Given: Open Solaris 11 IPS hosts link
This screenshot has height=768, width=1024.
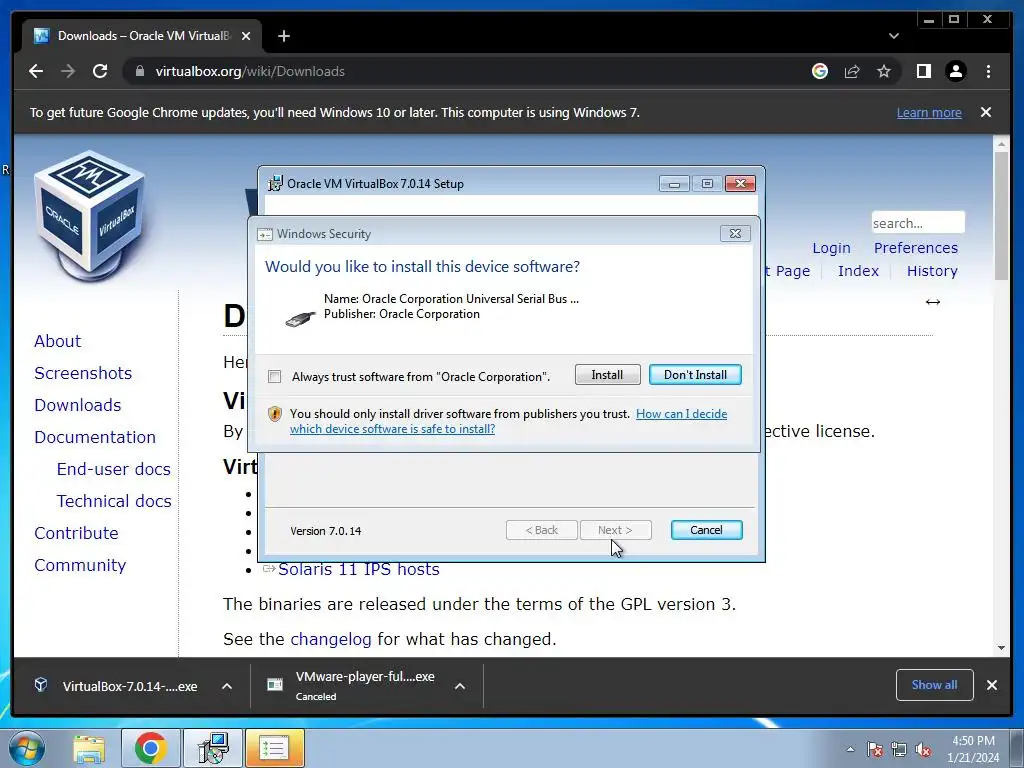Looking at the screenshot, I should point(359,569).
